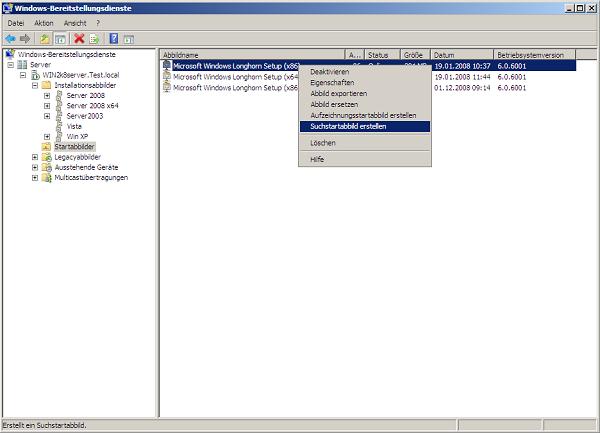Open the ? help menu
Screen dimensions: 600x433
point(98,23)
